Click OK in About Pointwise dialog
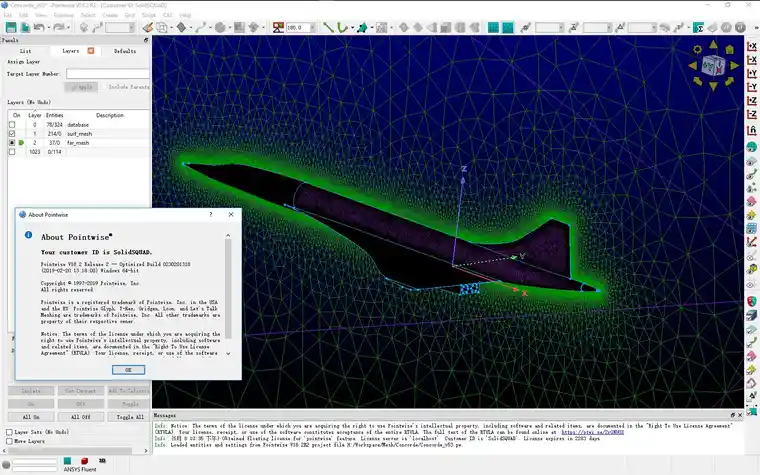The width and height of the screenshot is (760, 475). (x=128, y=370)
